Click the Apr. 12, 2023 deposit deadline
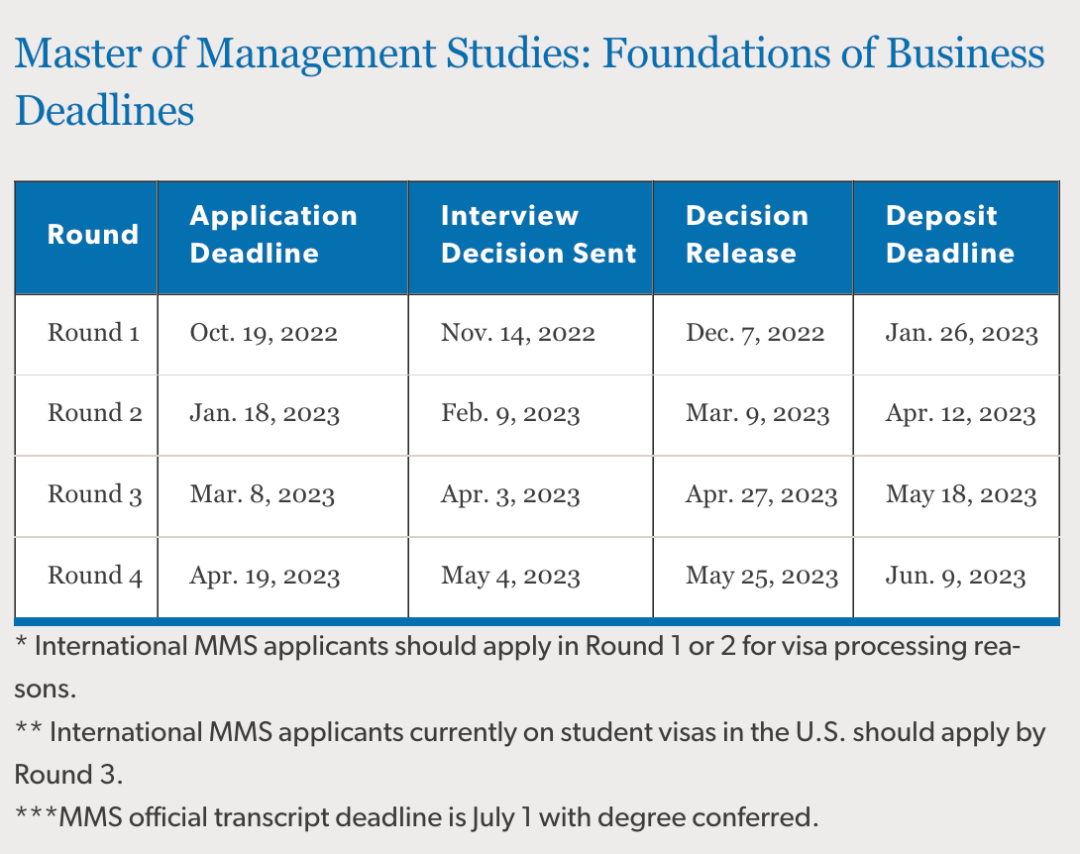This screenshot has height=854, width=1080. pos(961,414)
